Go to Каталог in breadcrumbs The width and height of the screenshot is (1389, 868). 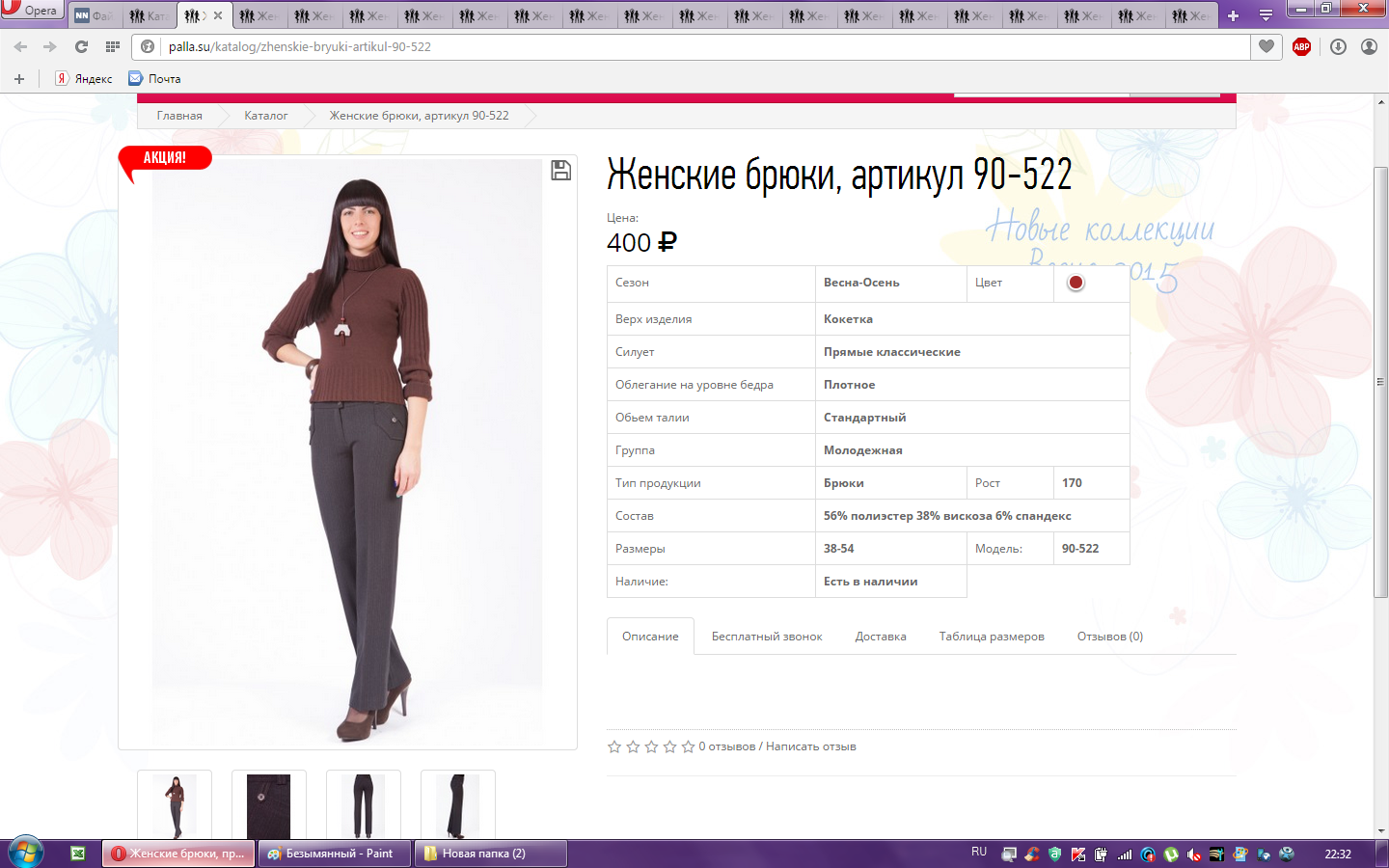[265, 116]
